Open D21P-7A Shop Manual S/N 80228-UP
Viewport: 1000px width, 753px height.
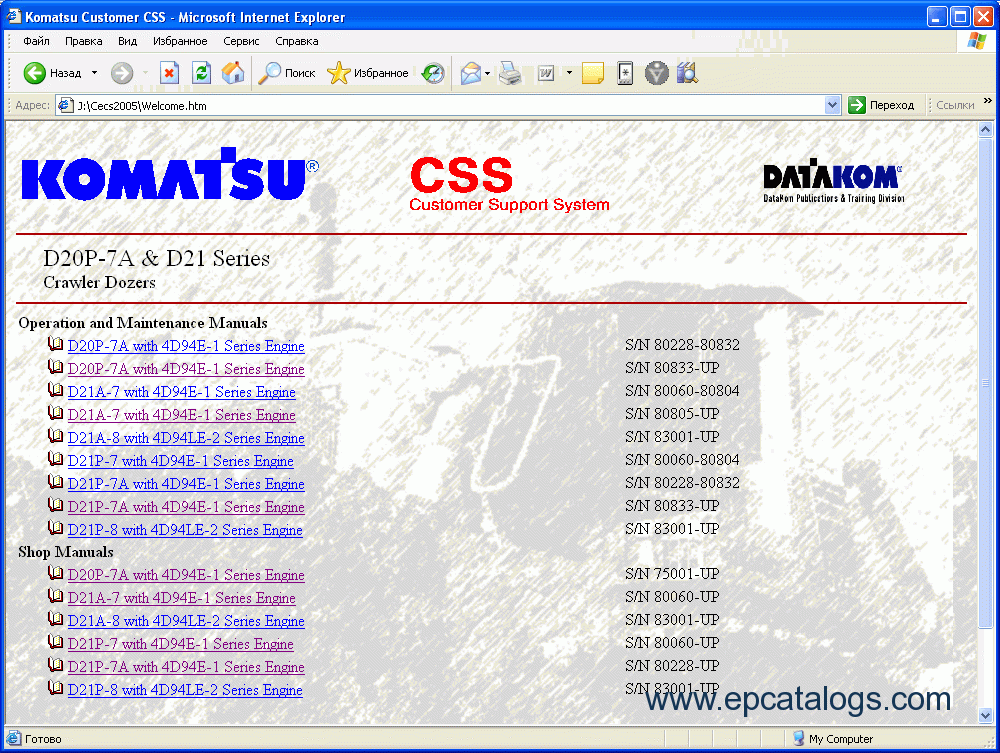[x=186, y=667]
